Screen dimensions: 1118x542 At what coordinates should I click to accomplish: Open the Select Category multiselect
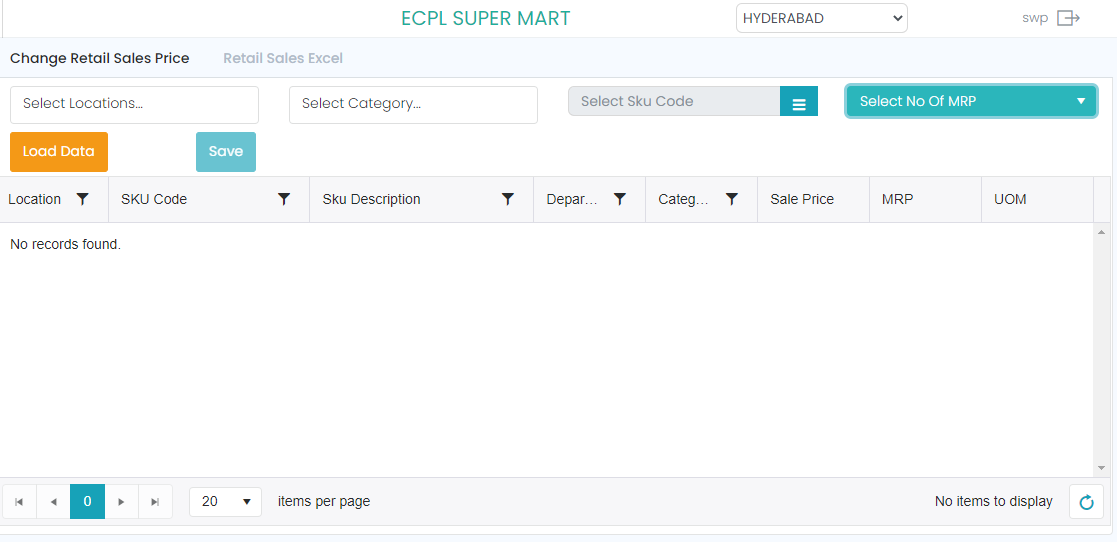[x=413, y=105]
